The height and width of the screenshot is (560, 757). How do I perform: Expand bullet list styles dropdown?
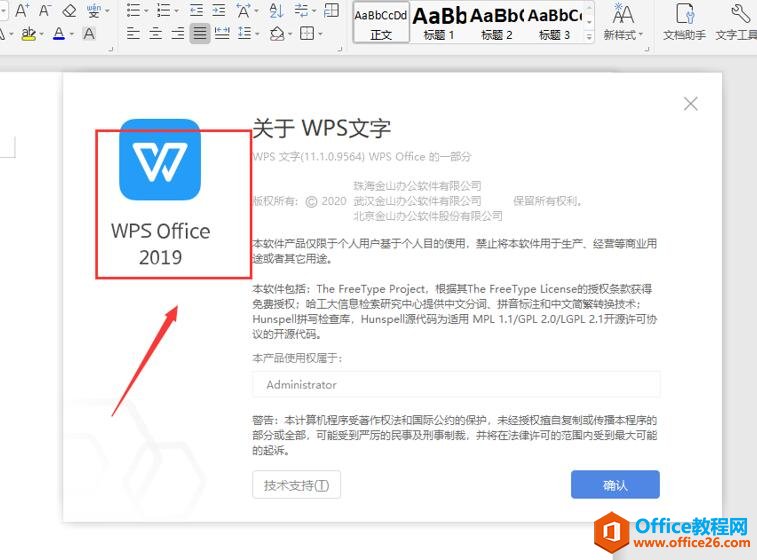pos(146,11)
